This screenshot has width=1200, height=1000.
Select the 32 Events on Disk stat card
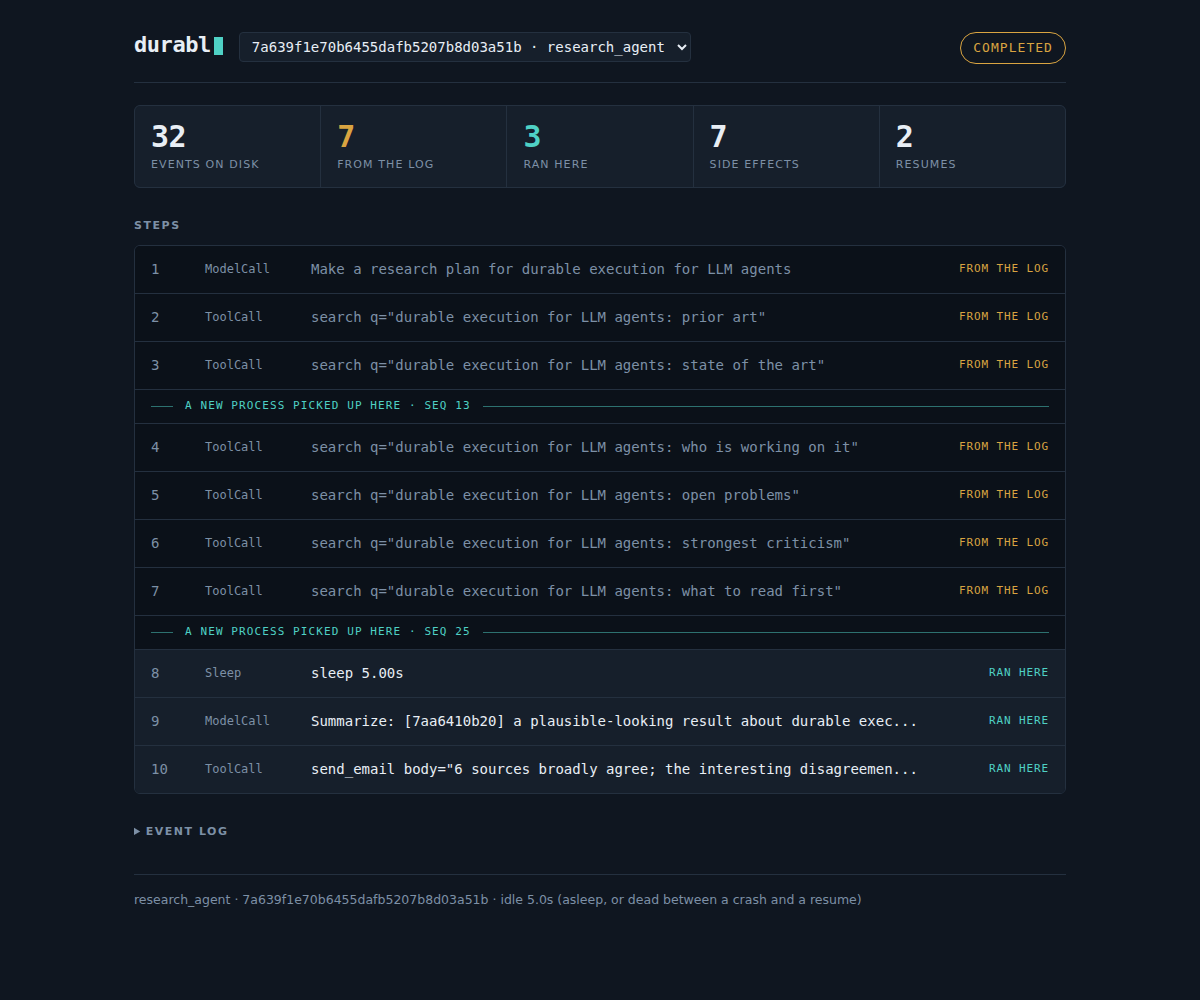coord(228,147)
